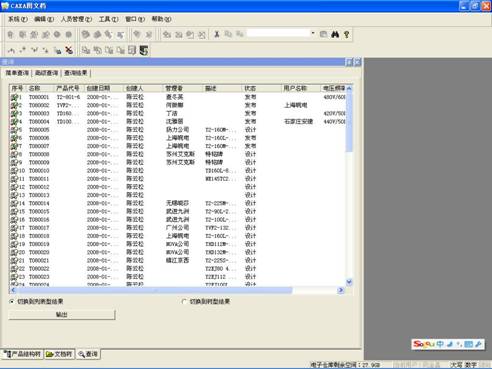492x369 pixels.
Task: Select 切换到列表型结果 radio button
Action: (12, 301)
